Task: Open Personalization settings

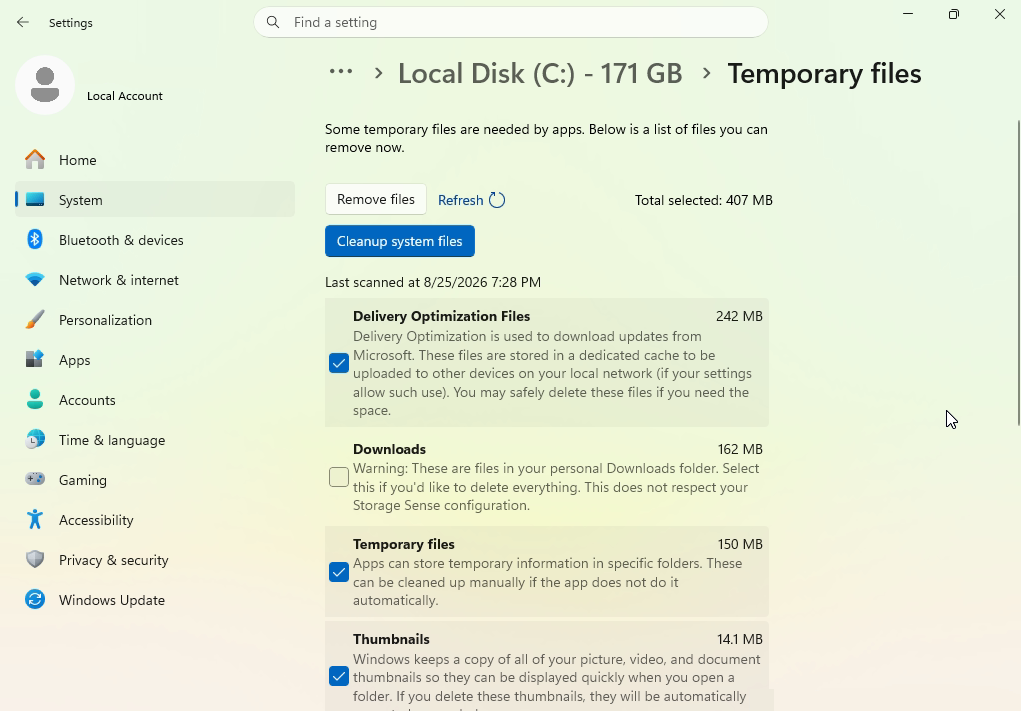Action: (x=155, y=320)
